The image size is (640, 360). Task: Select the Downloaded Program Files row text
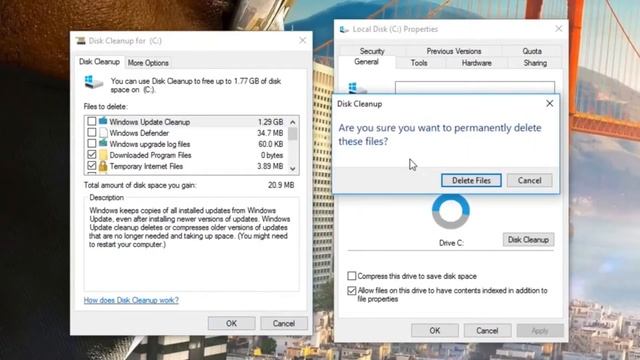(x=150, y=155)
